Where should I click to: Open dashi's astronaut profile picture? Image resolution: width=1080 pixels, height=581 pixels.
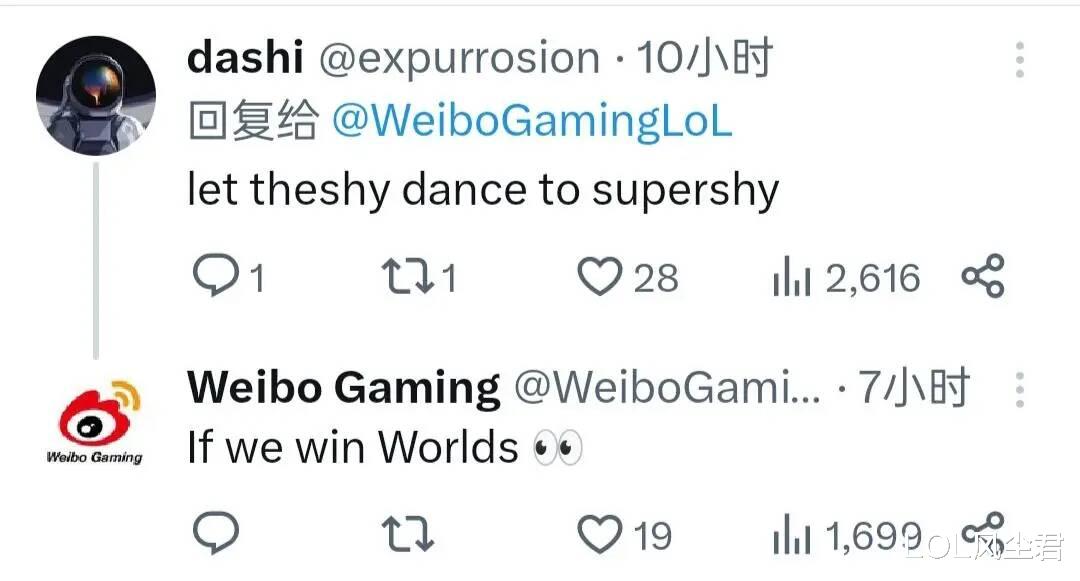pos(96,96)
